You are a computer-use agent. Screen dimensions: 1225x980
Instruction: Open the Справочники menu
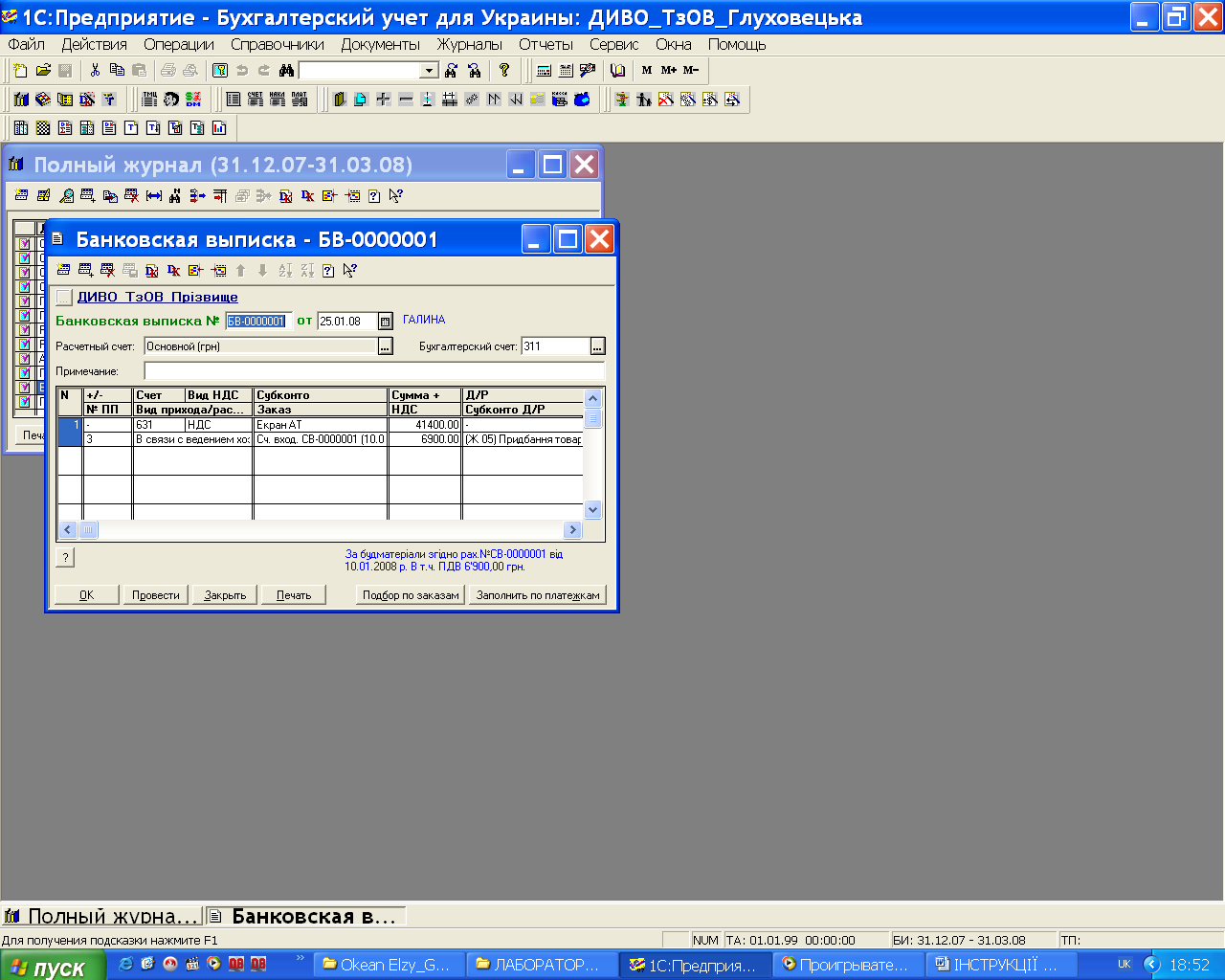click(x=278, y=44)
